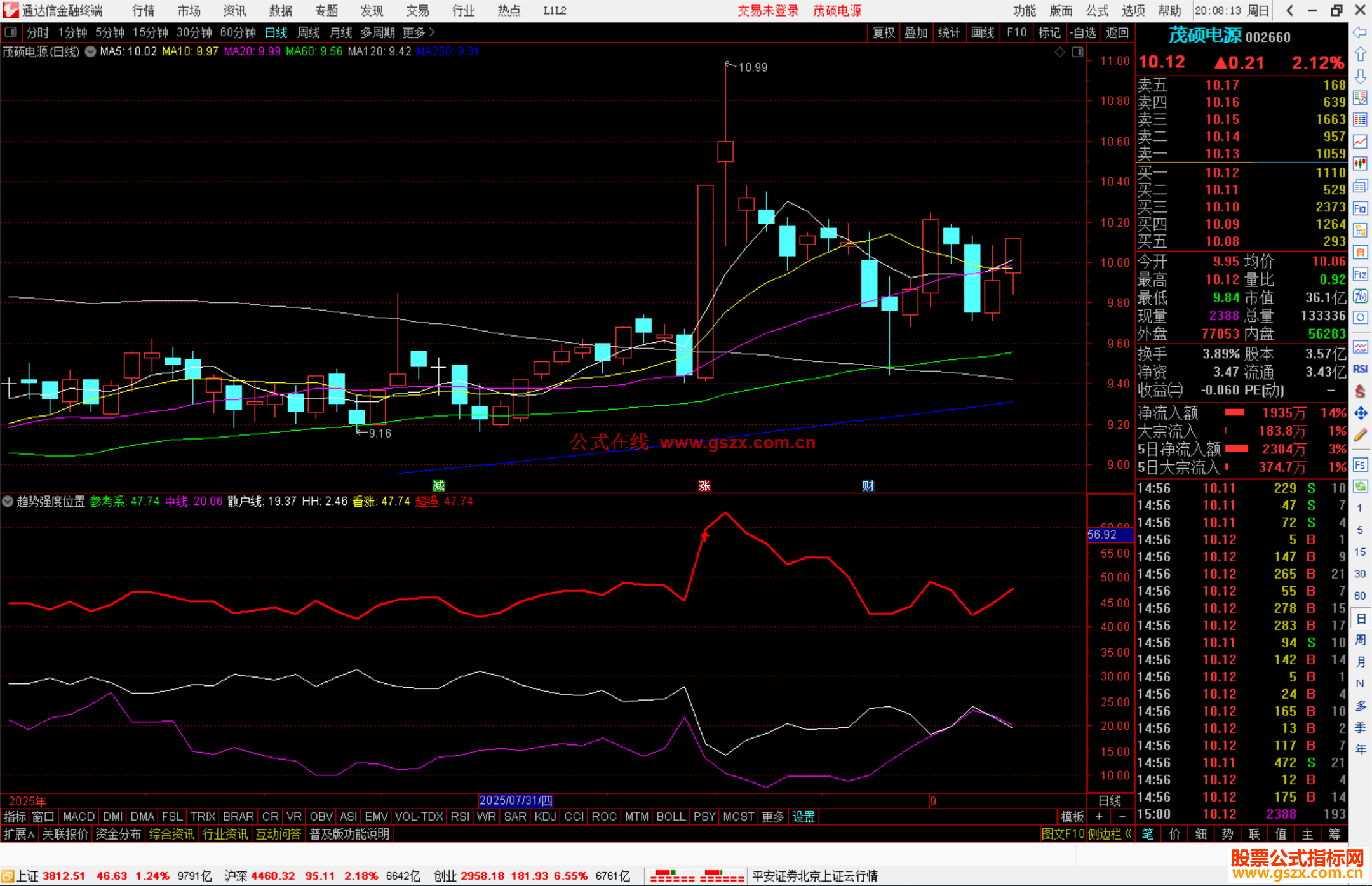This screenshot has width=1372, height=886.
Task: Click the circle icon in right sidebar
Action: (1360, 318)
